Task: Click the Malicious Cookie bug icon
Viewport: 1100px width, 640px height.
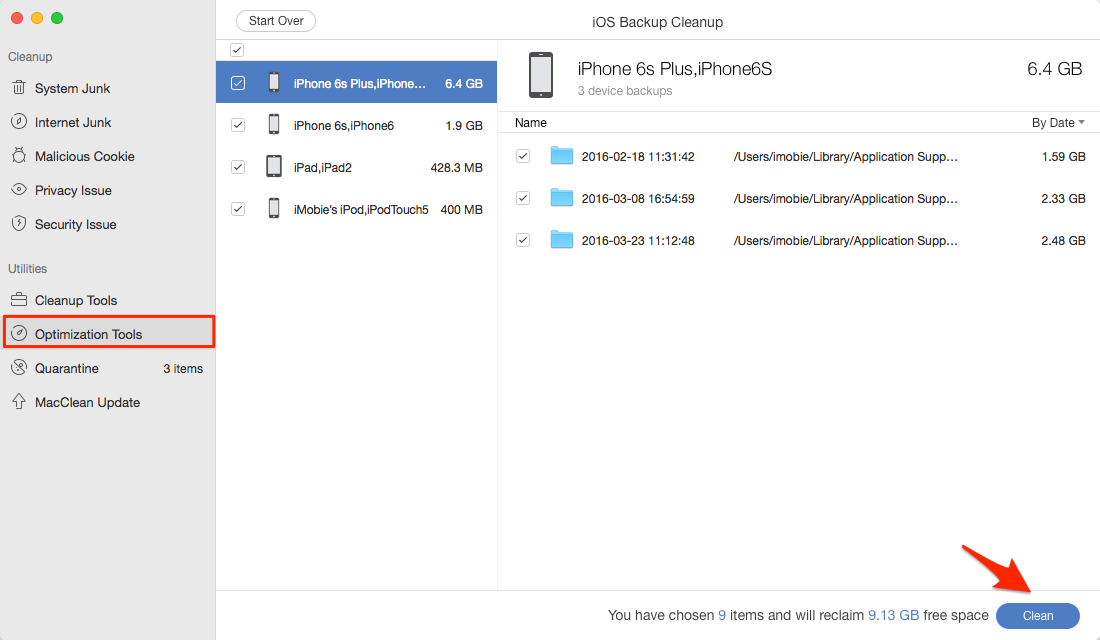Action: [19, 156]
